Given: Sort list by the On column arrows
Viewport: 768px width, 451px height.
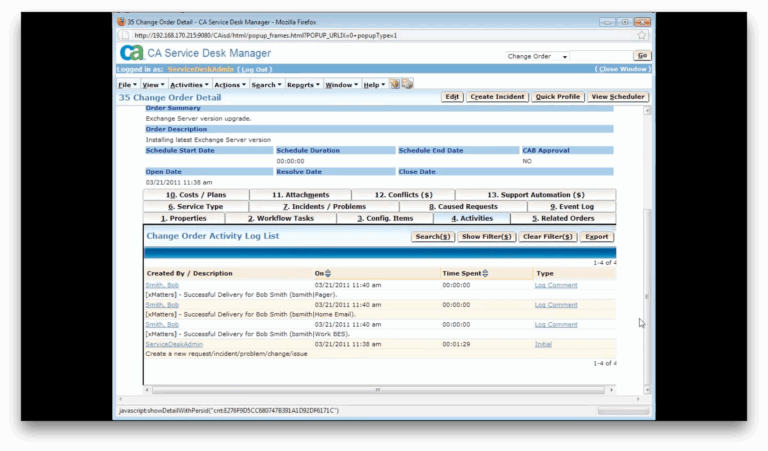Looking at the screenshot, I should pos(328,273).
